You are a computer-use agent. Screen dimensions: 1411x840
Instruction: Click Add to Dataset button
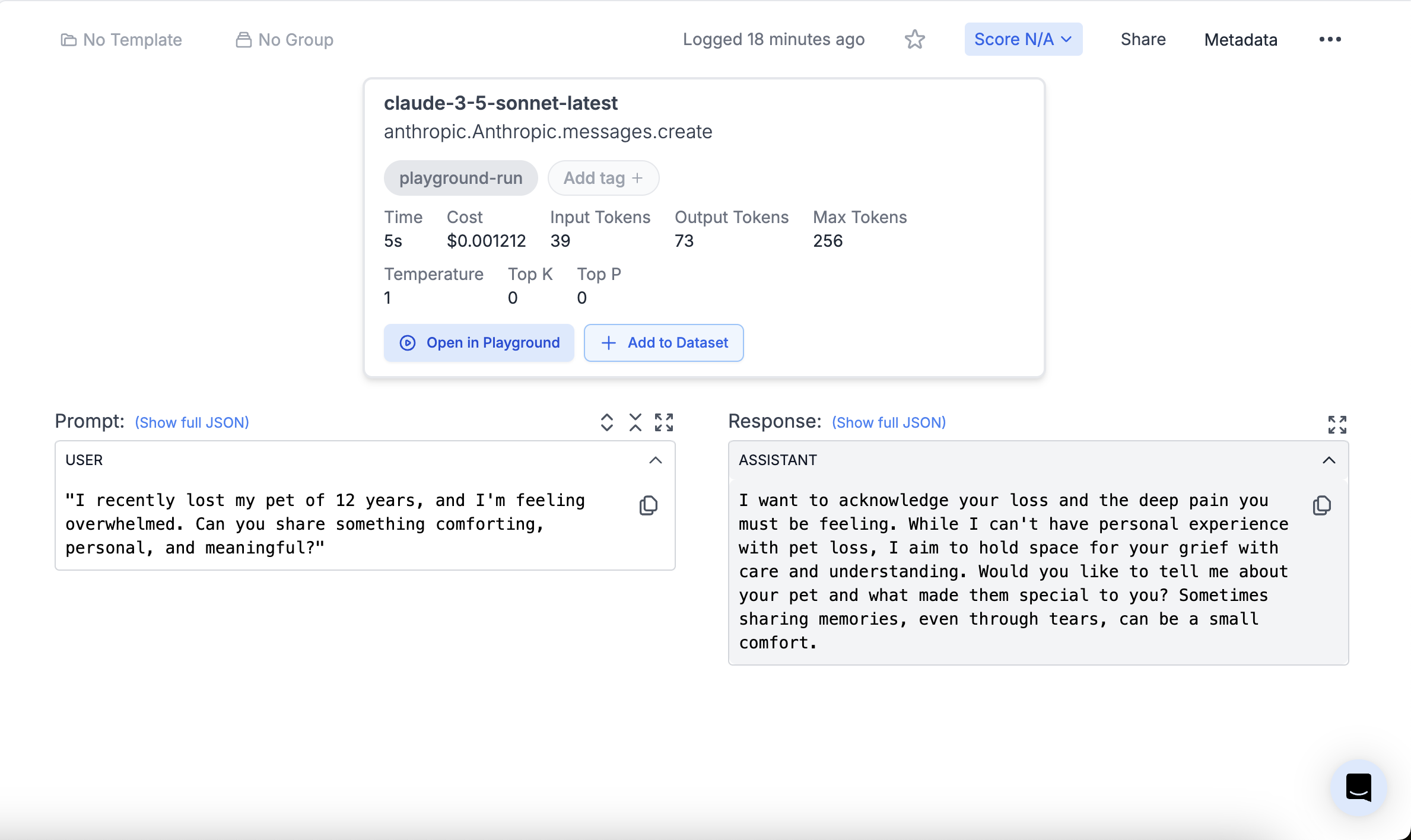coord(663,343)
